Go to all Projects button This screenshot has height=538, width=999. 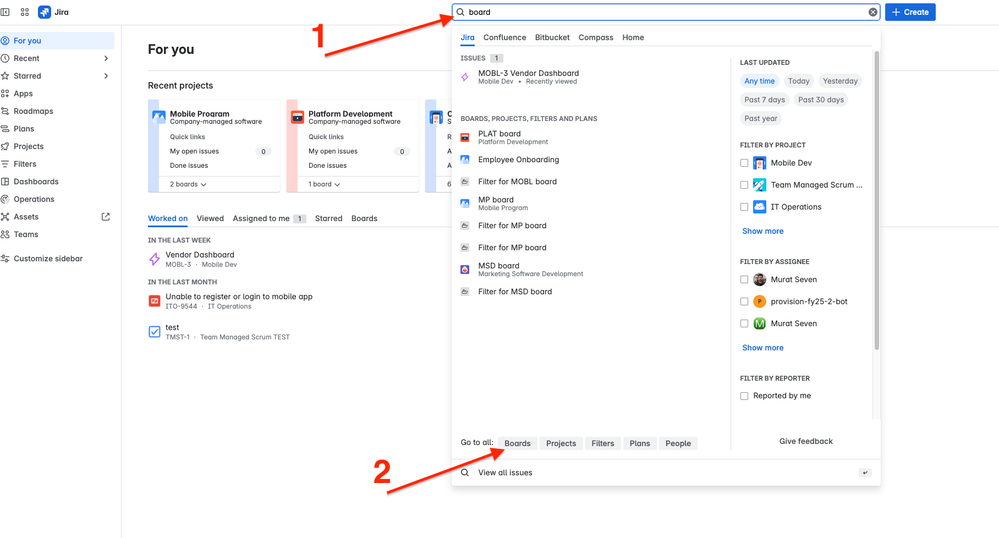pos(561,444)
